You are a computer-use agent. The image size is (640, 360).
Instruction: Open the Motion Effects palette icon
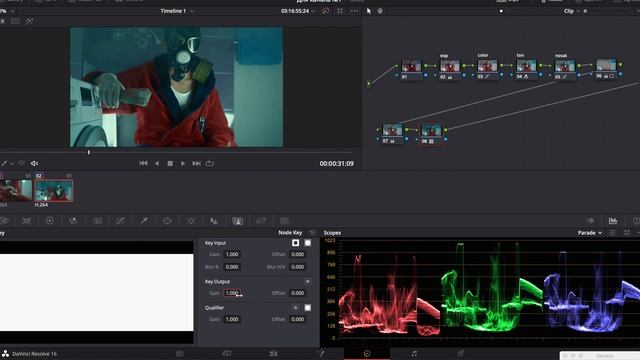[97, 221]
